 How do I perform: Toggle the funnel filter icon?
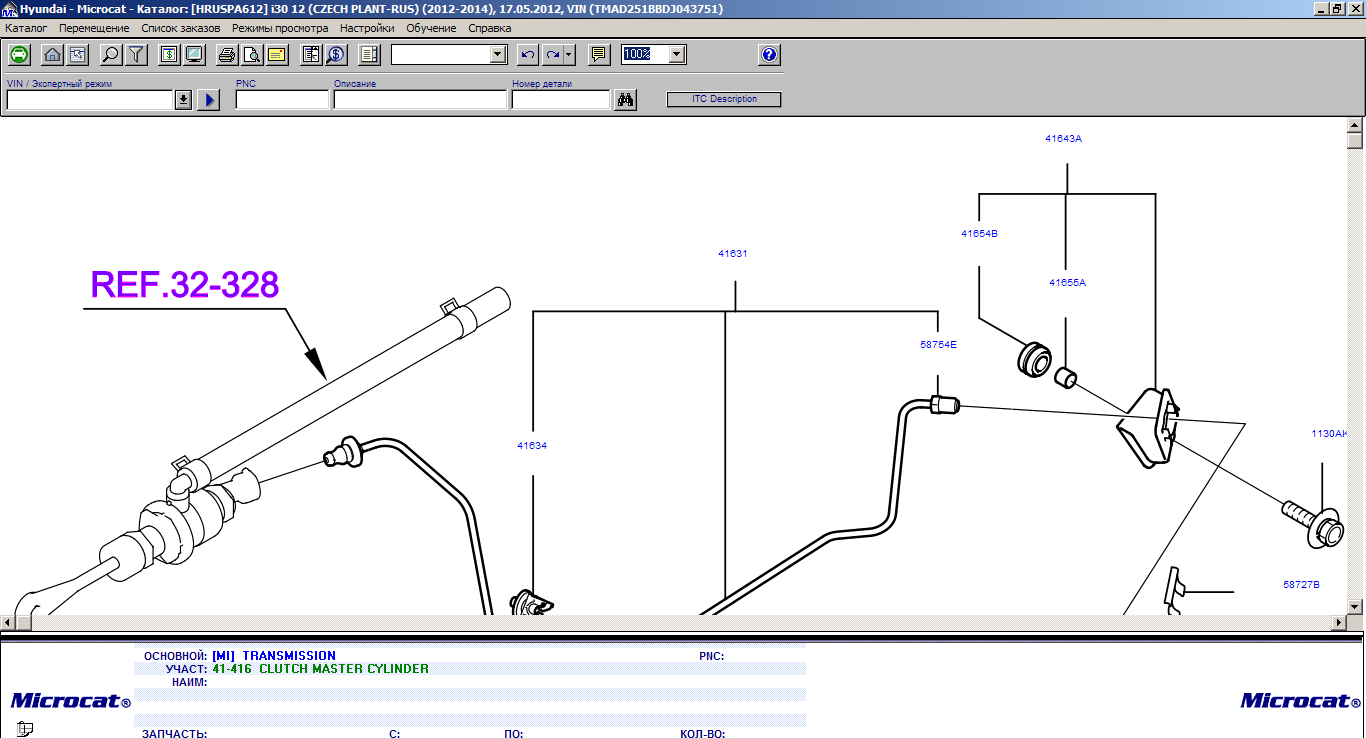pos(136,55)
